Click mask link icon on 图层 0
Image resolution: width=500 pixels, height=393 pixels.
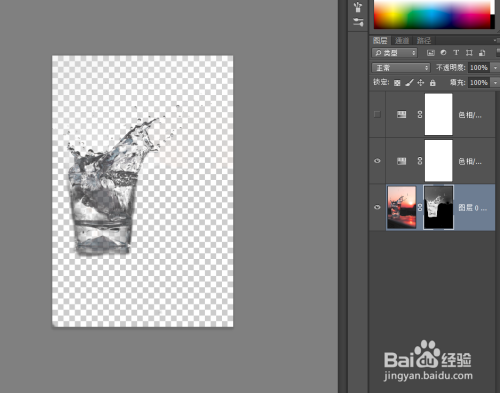coord(420,207)
